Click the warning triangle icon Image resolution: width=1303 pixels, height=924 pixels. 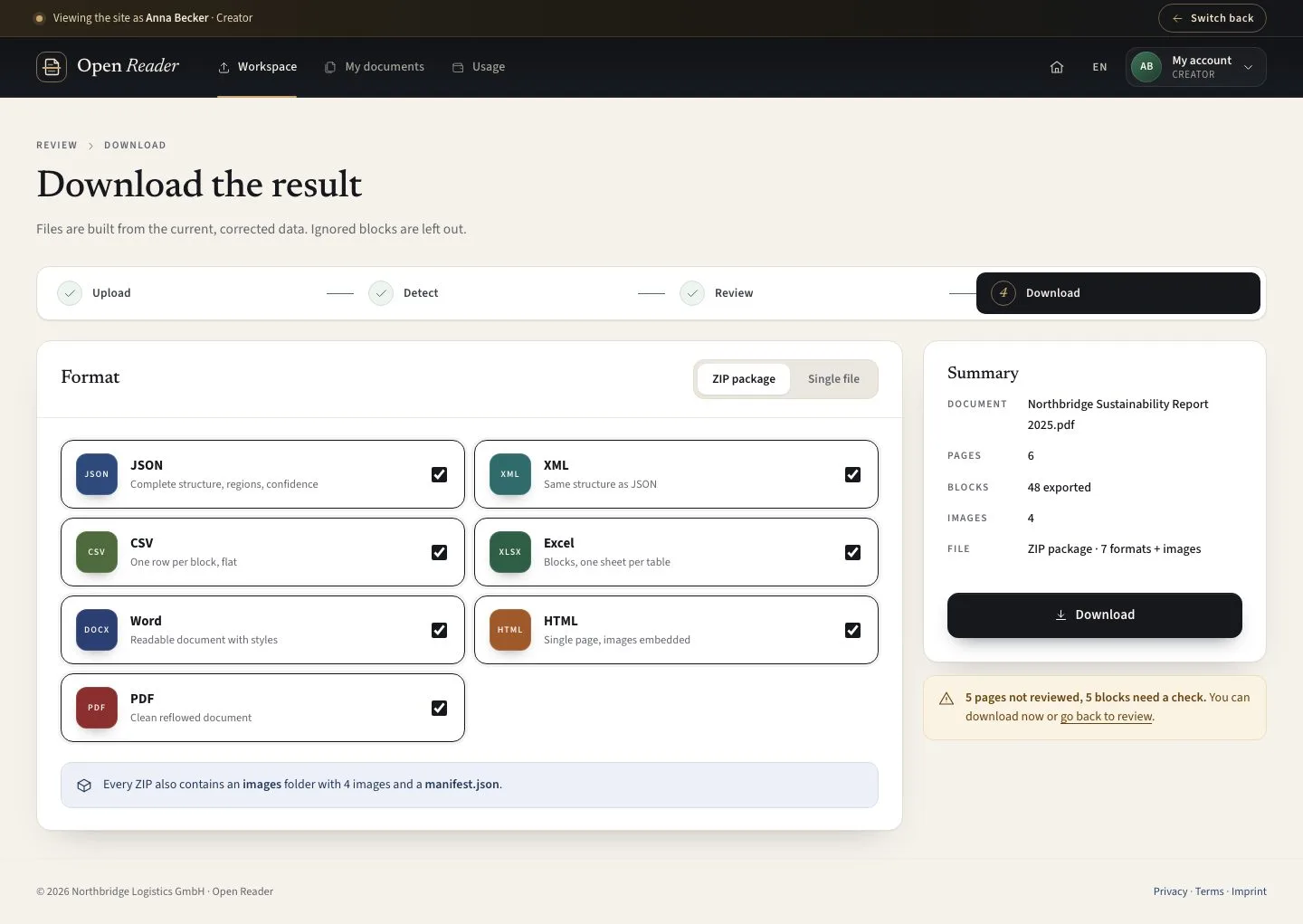tap(946, 698)
